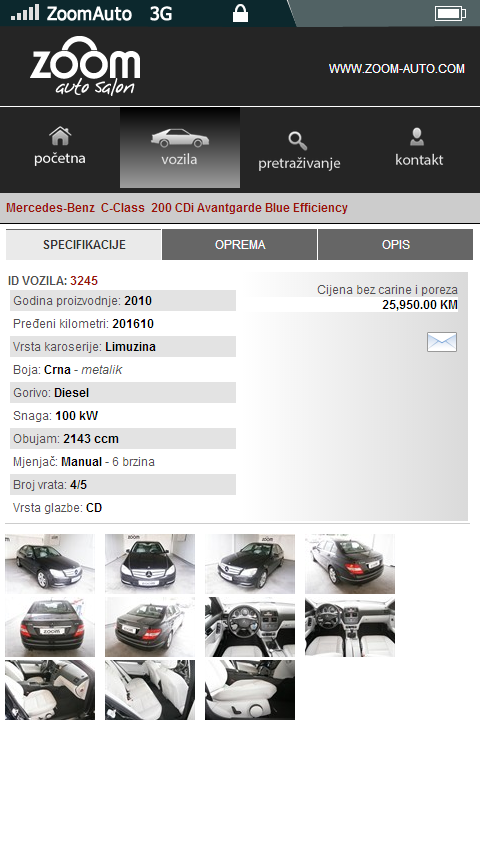Select Broj vrata: 4/5 row
This screenshot has width=480, height=854.
[123, 484]
